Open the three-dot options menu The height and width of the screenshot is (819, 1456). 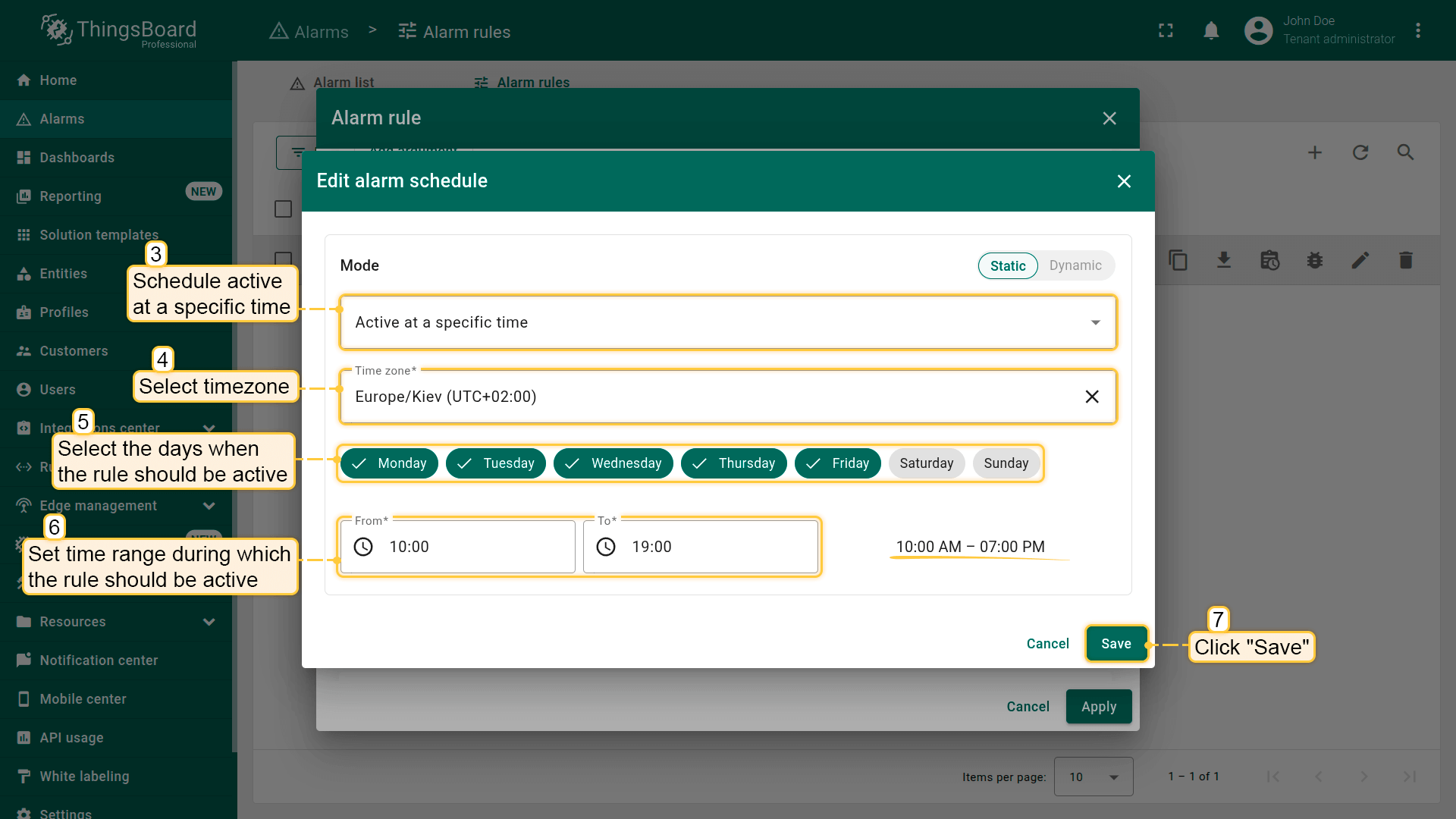(1417, 31)
